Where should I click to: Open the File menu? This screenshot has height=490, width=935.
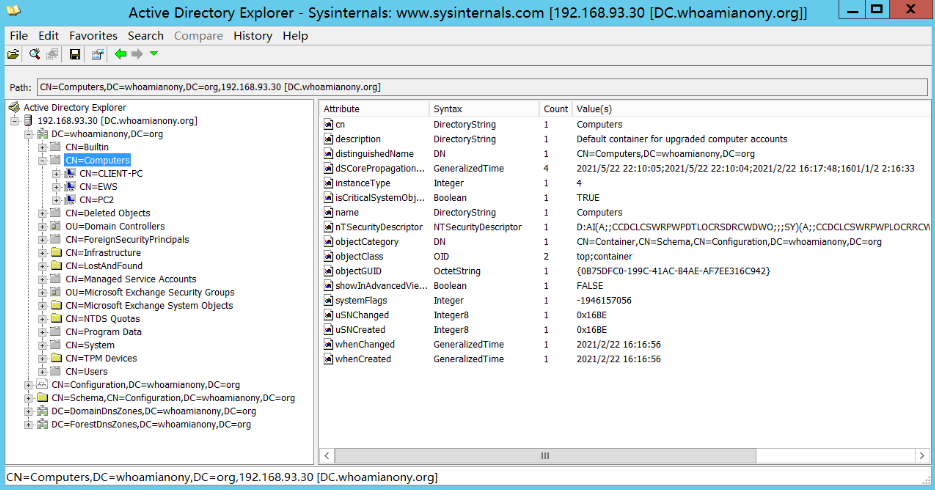pyautogui.click(x=18, y=36)
